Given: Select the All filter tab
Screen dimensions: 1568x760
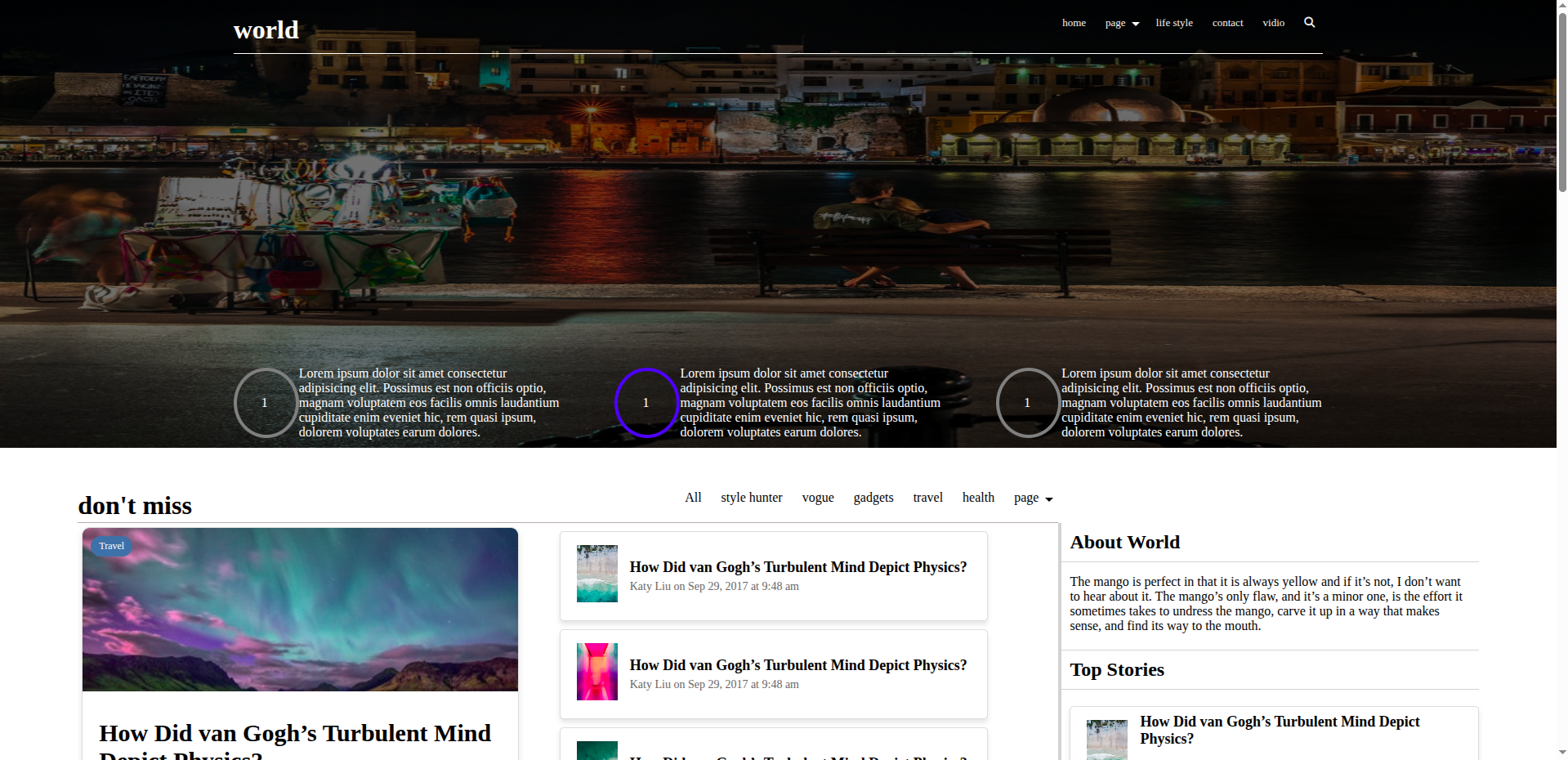Looking at the screenshot, I should 693,498.
